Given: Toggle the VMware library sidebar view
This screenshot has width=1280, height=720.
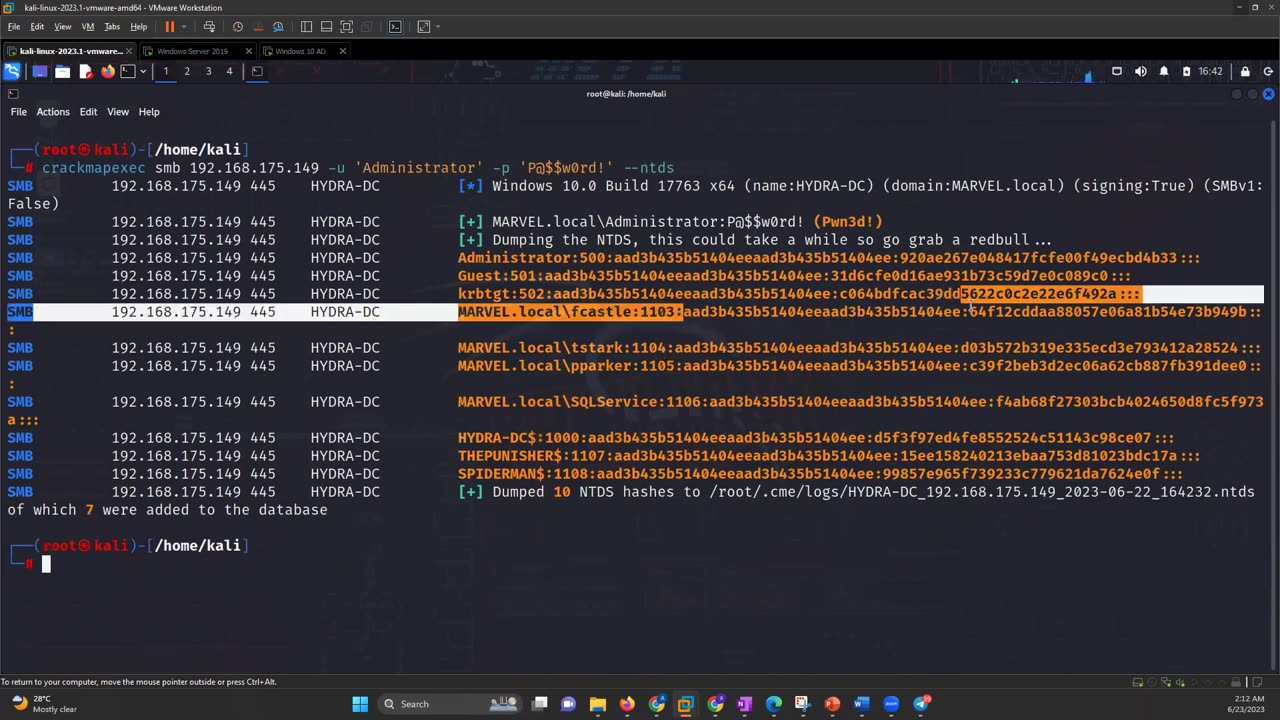Looking at the screenshot, I should tap(306, 27).
